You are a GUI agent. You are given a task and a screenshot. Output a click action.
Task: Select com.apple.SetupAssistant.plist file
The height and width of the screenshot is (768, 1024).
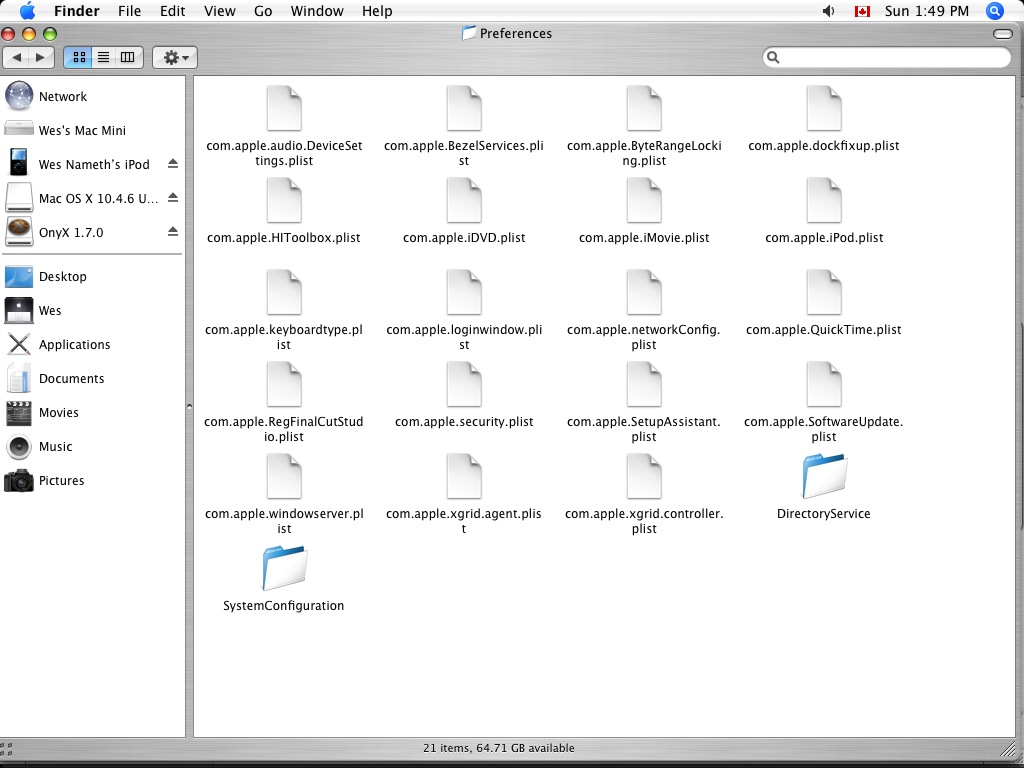[x=644, y=385]
